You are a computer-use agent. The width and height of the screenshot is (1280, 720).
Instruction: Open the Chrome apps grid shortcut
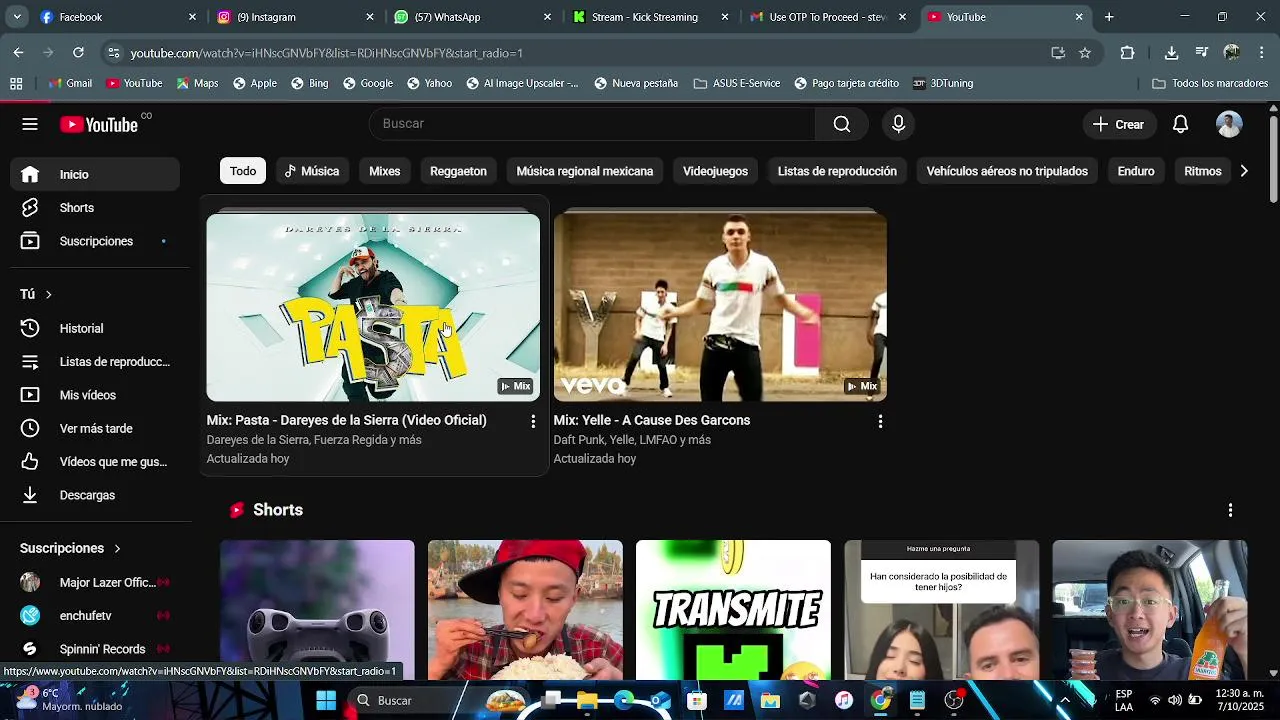click(x=16, y=84)
